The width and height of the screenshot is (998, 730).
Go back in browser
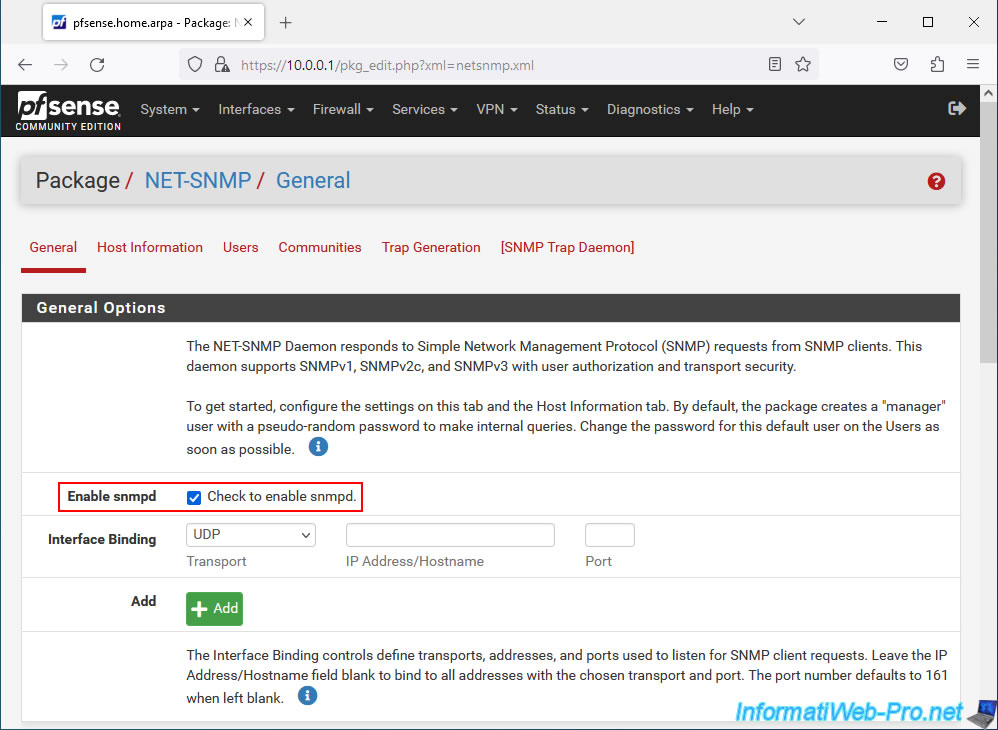click(25, 64)
